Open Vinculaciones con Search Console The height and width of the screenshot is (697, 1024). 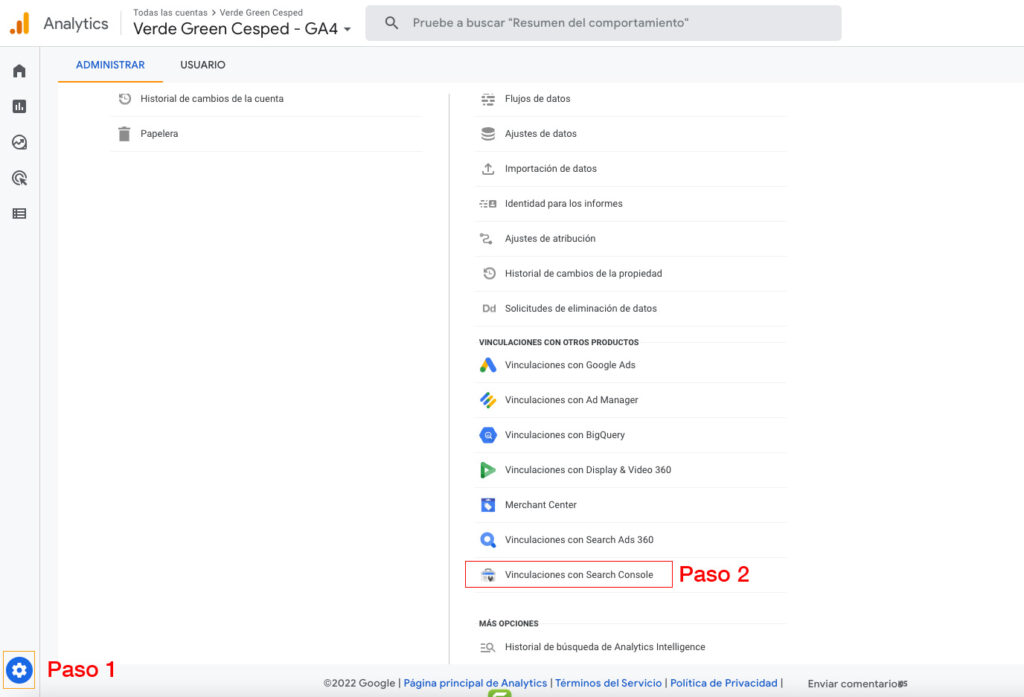click(x=578, y=575)
